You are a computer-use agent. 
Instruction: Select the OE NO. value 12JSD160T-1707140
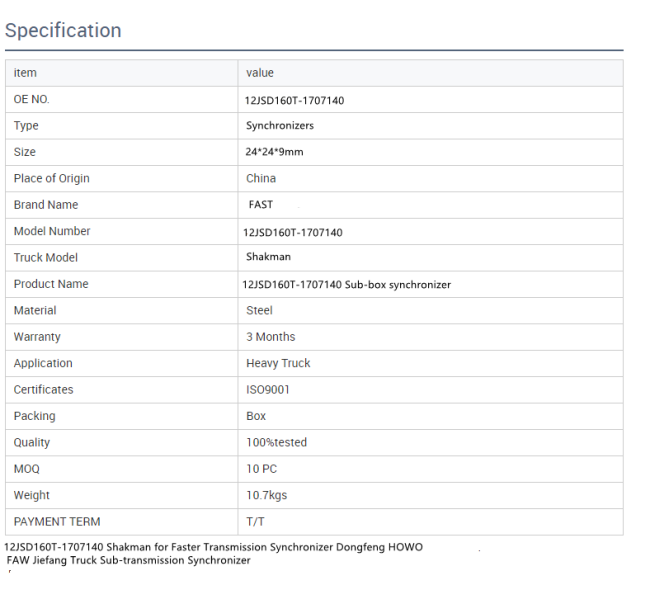point(294,101)
